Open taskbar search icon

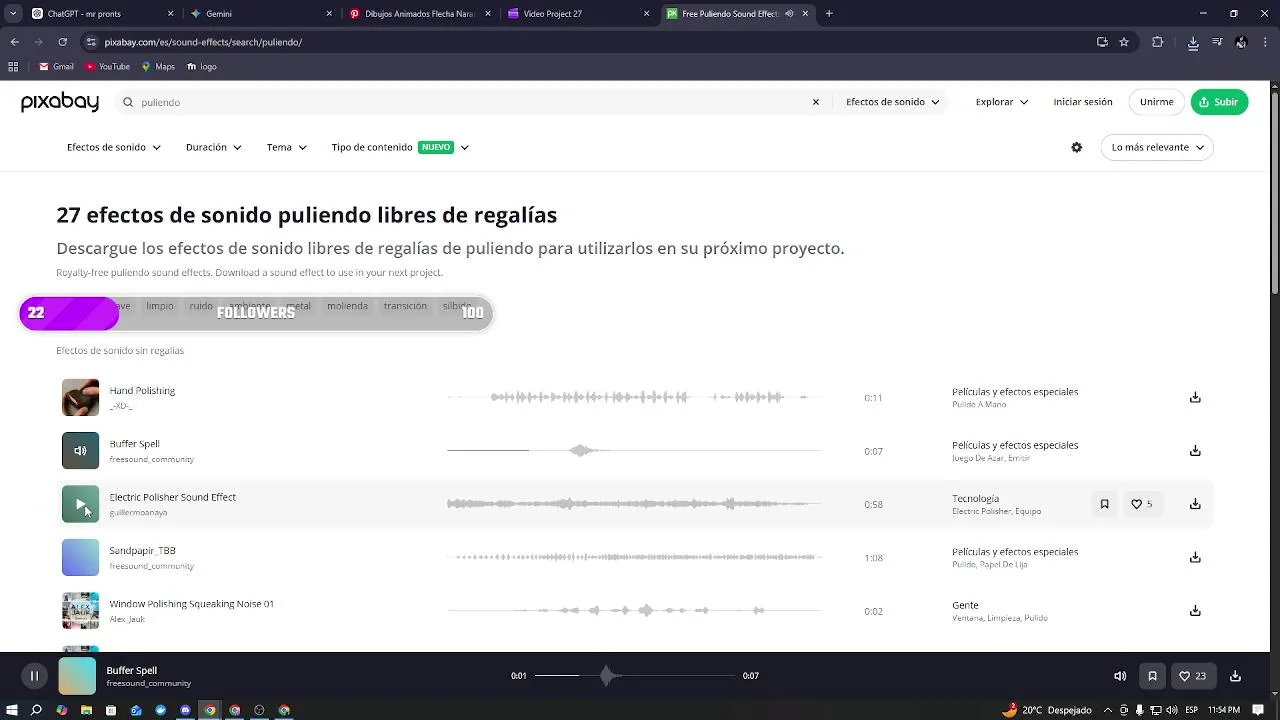click(x=36, y=710)
